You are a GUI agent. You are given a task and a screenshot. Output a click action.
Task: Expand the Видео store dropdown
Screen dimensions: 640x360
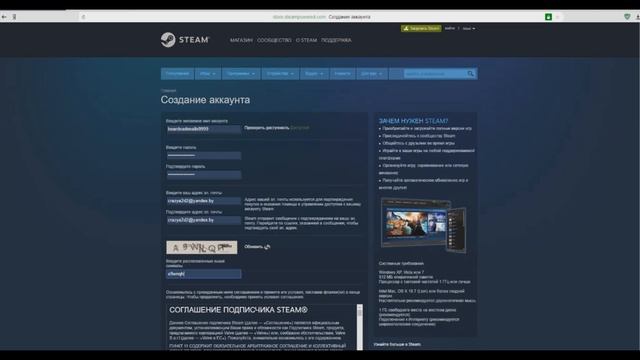pyautogui.click(x=314, y=73)
